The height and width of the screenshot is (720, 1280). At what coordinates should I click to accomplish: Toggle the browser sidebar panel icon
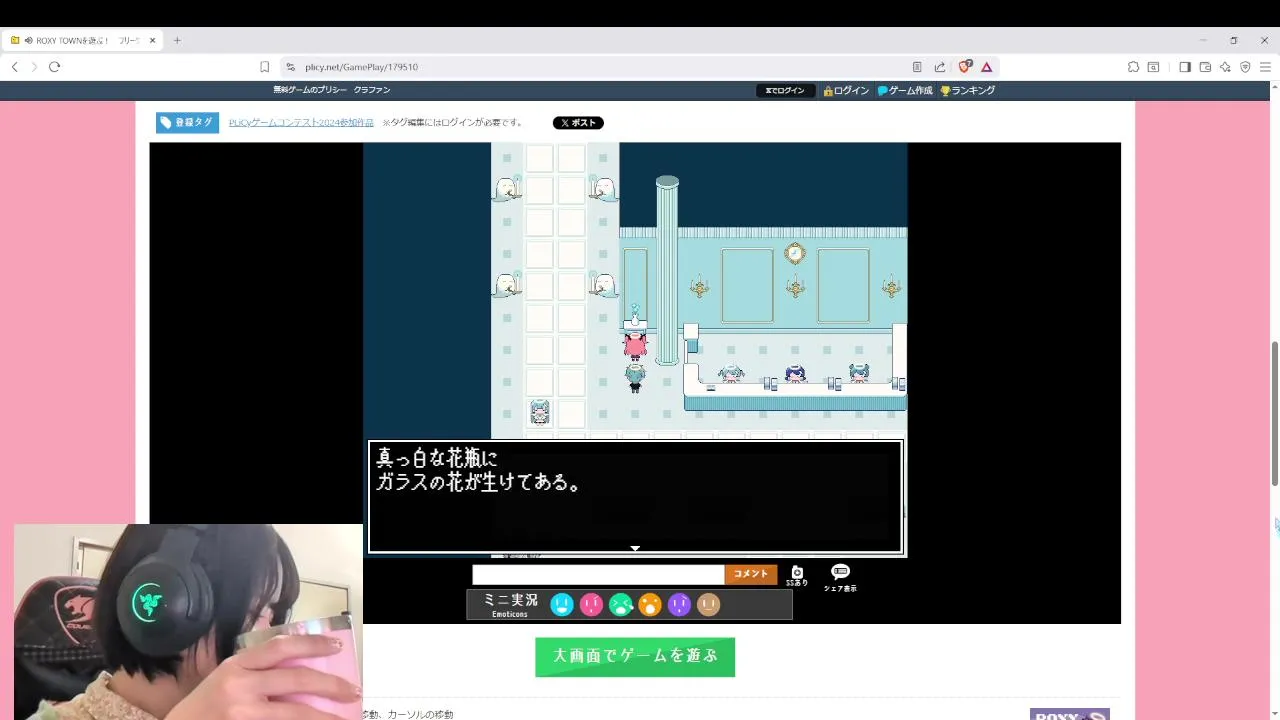point(1185,67)
